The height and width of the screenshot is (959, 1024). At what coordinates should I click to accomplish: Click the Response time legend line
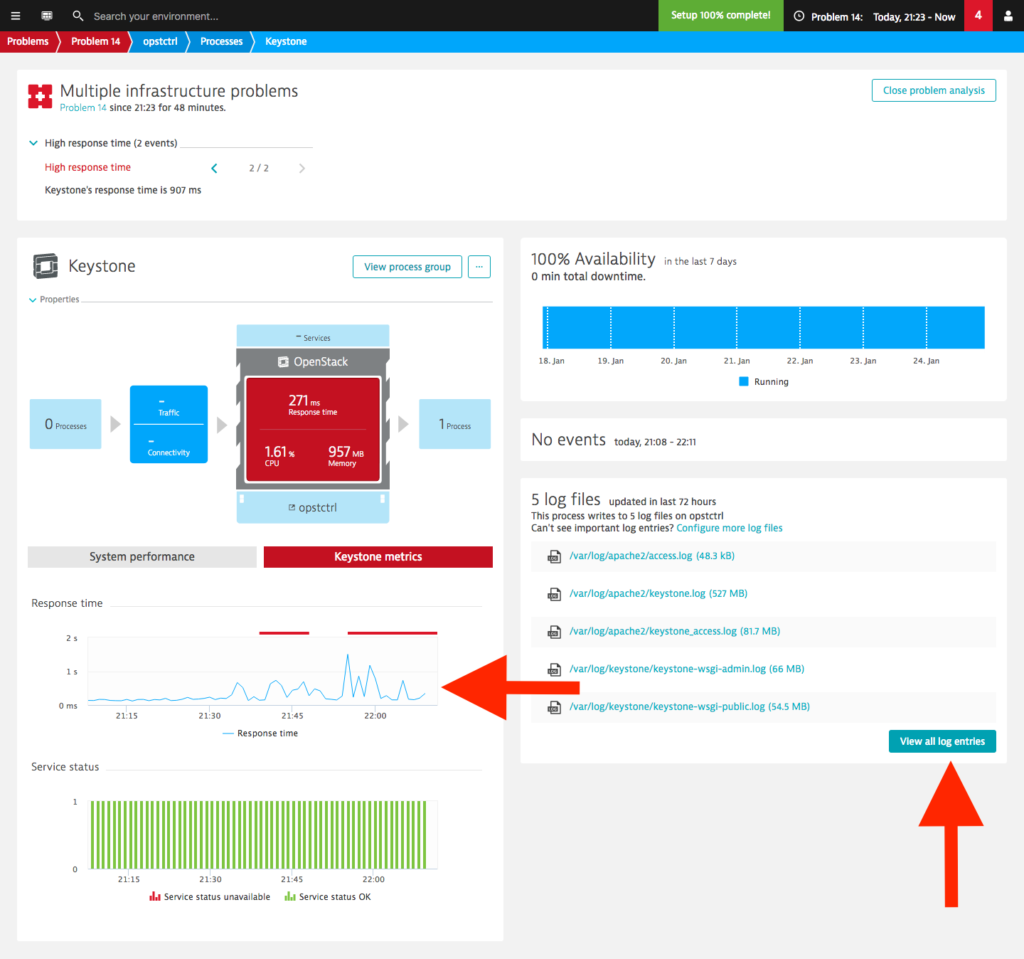point(228,734)
